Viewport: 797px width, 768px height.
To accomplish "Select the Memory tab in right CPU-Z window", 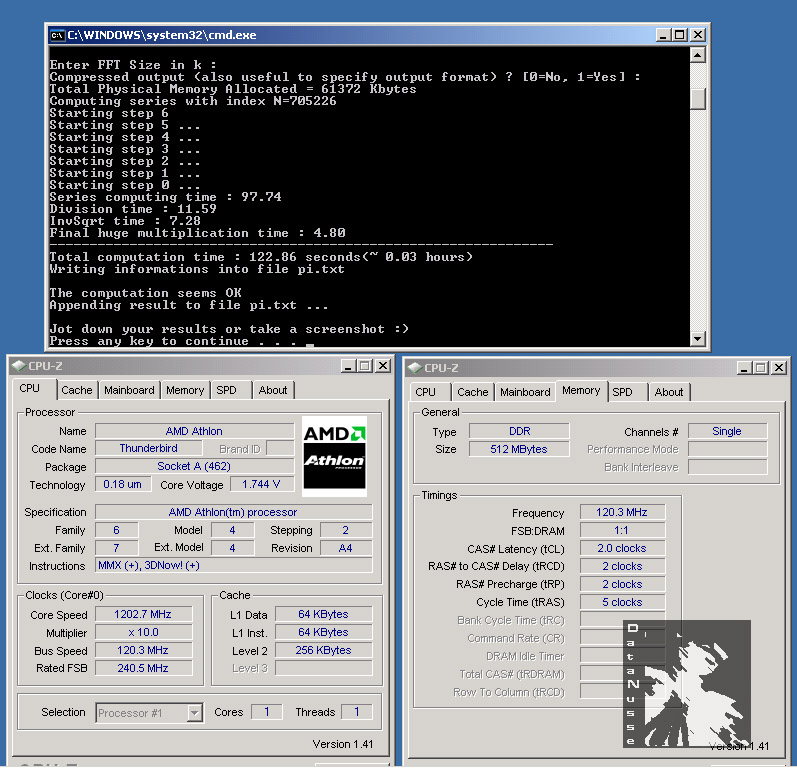I will coord(581,390).
